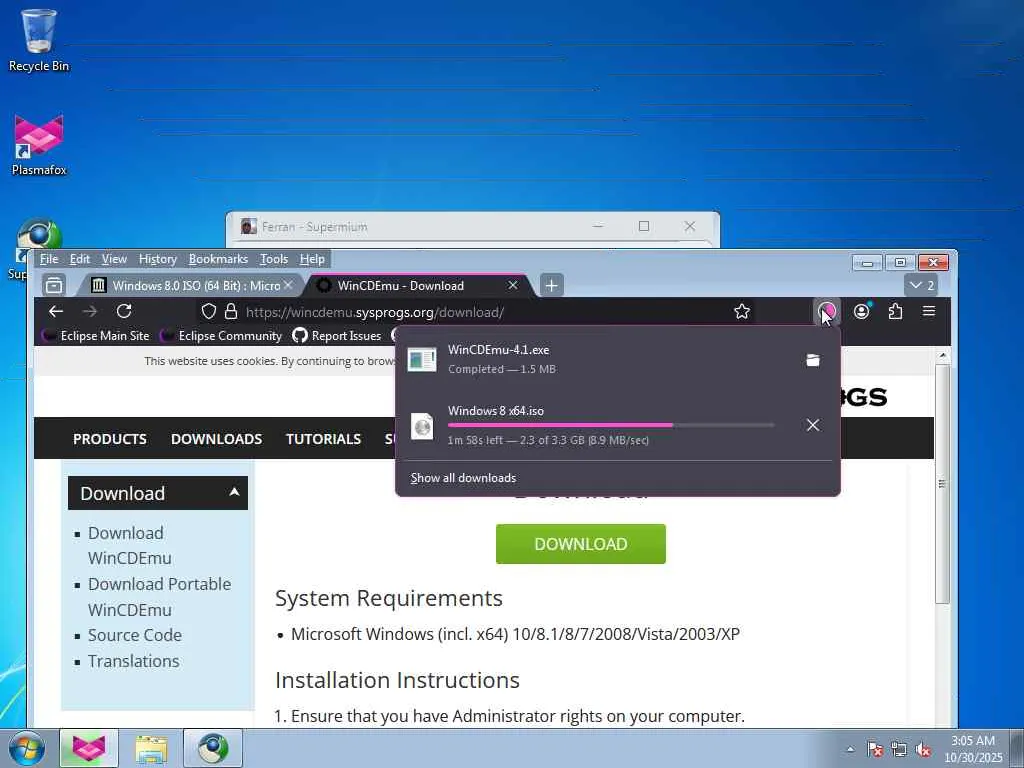Click the tracking protection shield icon
Image resolution: width=1024 pixels, height=768 pixels.
click(x=208, y=312)
